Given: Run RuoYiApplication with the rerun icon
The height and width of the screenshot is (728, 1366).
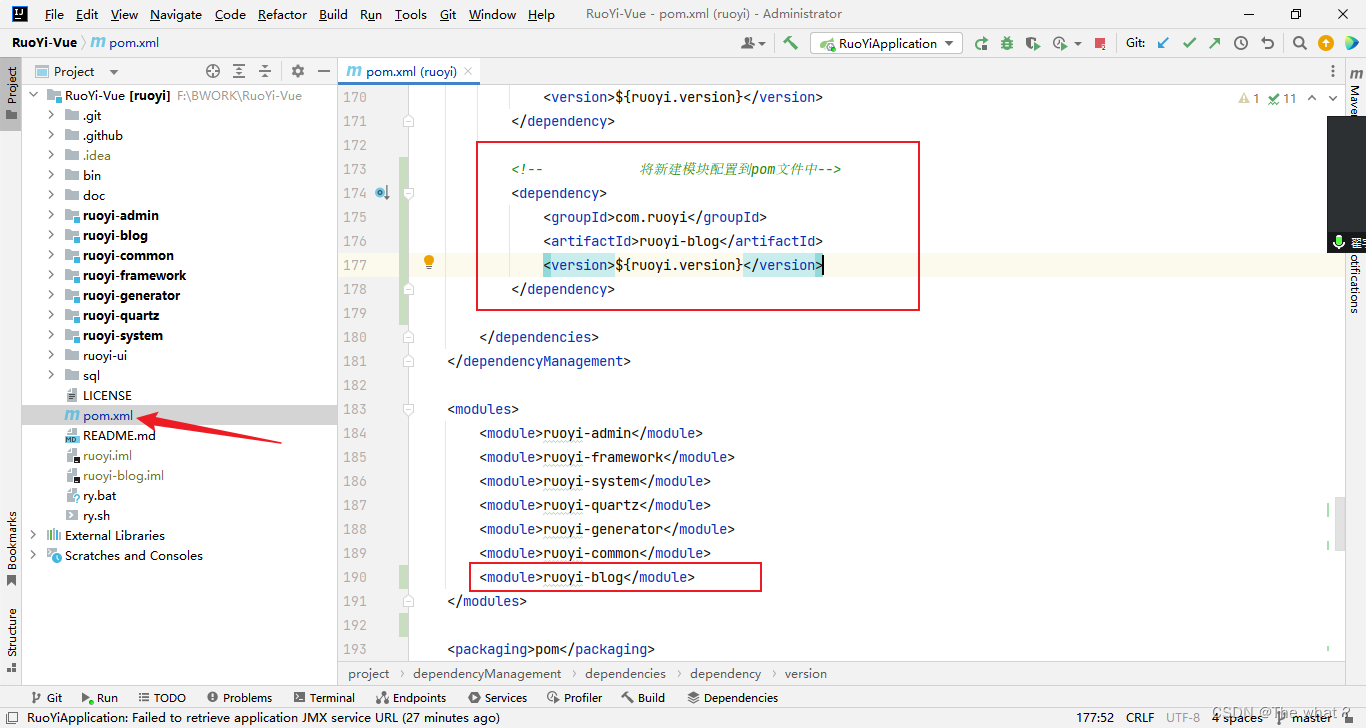Looking at the screenshot, I should (982, 43).
